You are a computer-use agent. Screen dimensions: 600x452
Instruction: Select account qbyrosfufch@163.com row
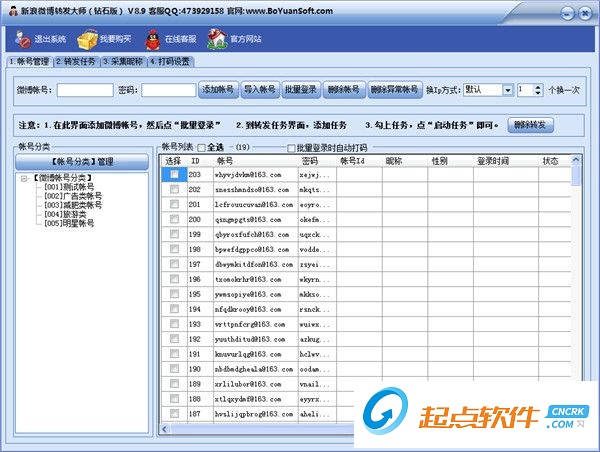pos(366,235)
